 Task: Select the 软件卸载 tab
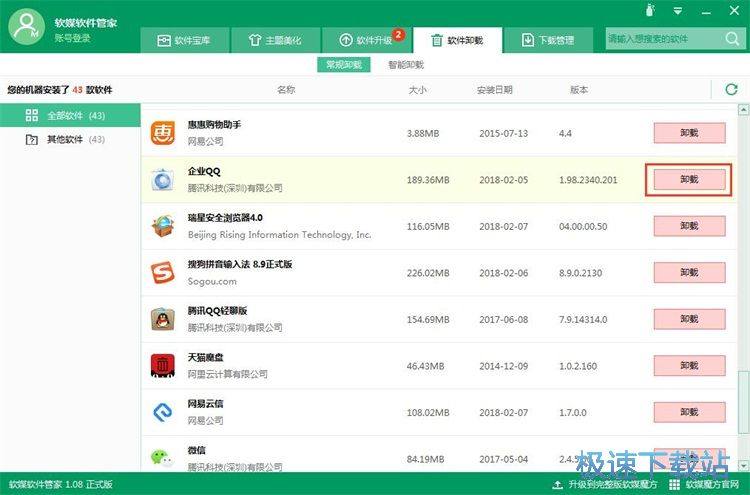point(457,40)
